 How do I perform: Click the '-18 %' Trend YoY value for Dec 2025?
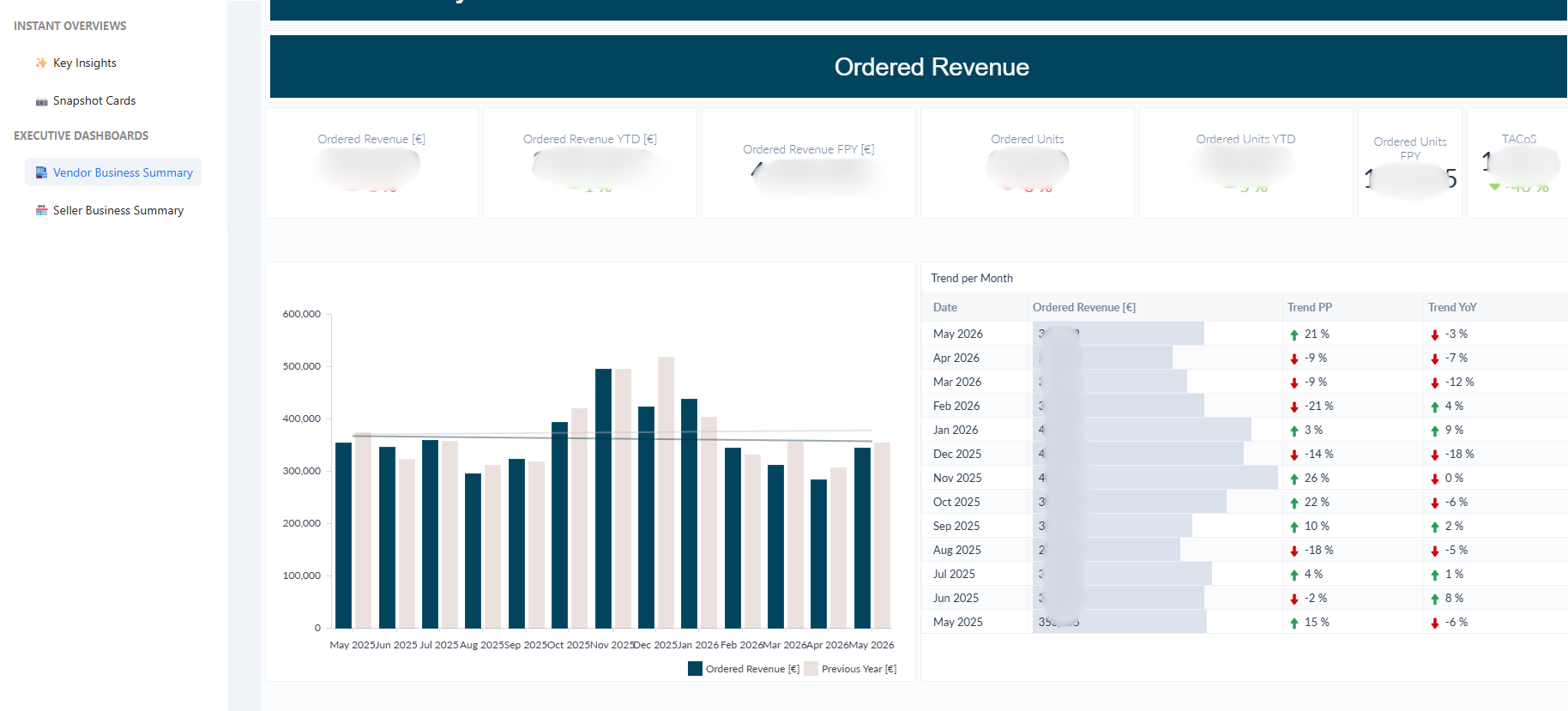(x=1460, y=454)
